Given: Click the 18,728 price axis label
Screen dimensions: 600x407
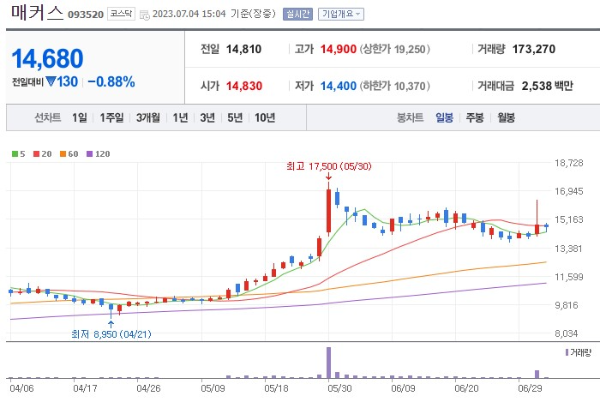Looking at the screenshot, I should point(569,163).
